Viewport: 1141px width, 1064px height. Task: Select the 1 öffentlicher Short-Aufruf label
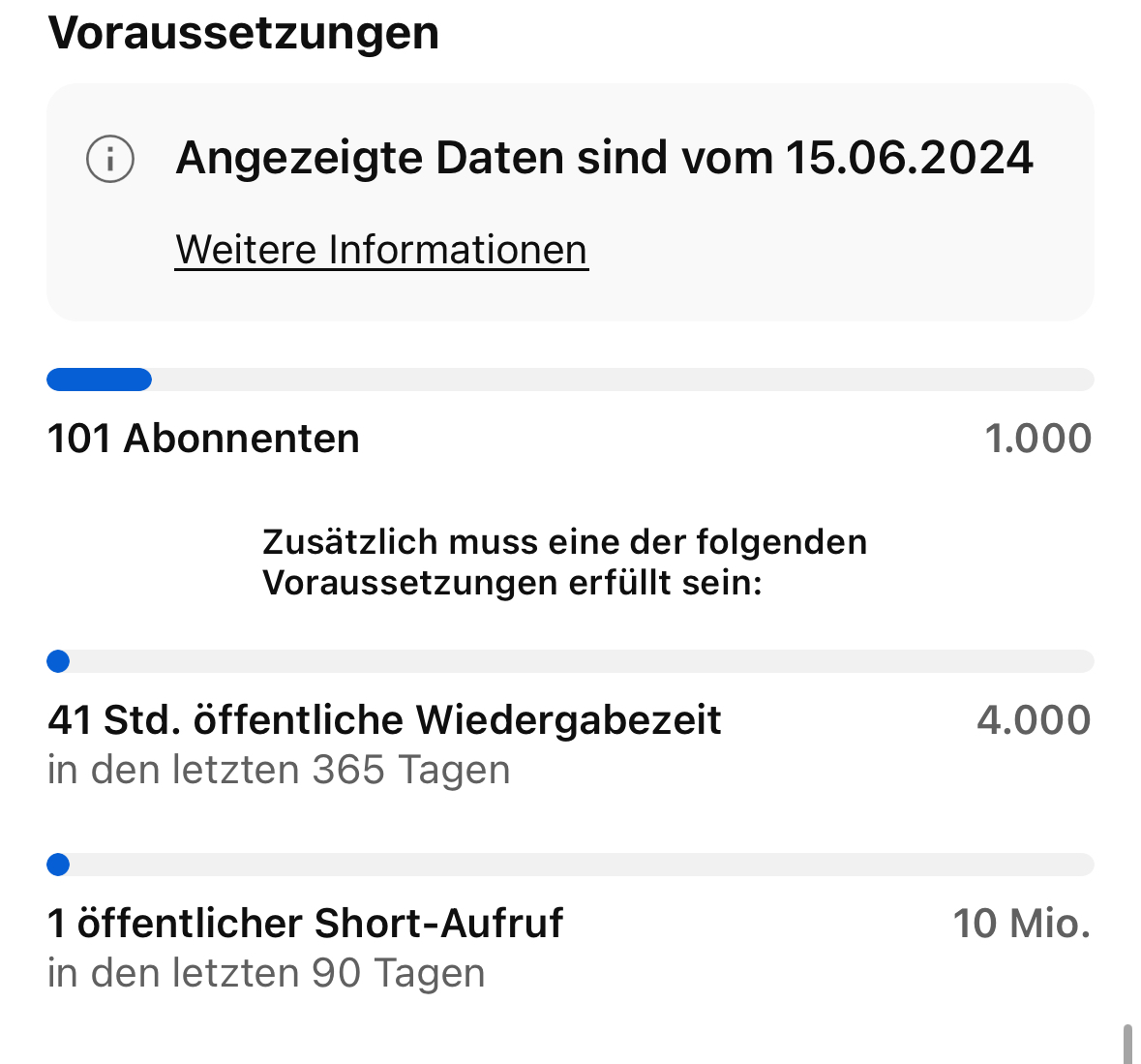305,924
